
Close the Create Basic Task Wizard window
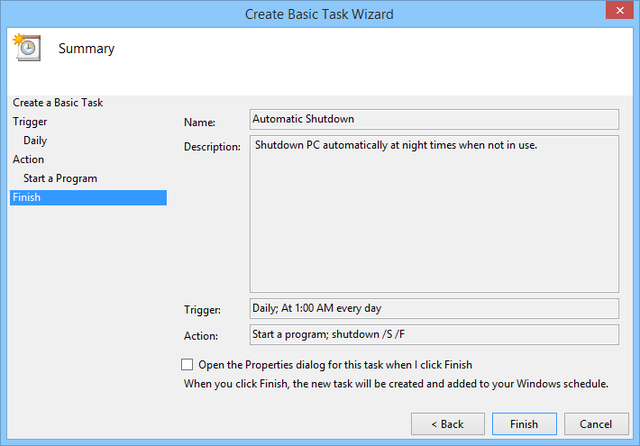click(619, 10)
